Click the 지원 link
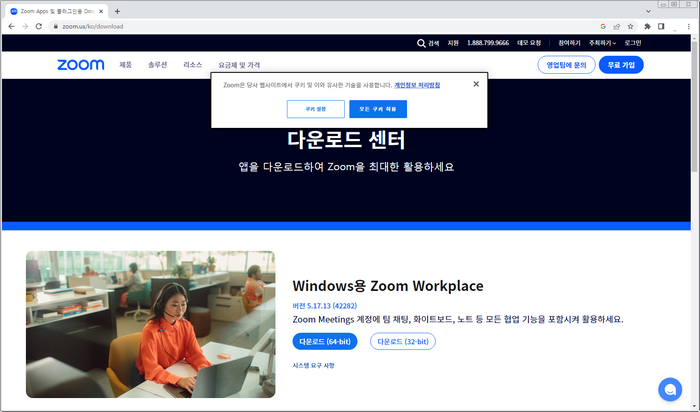The height and width of the screenshot is (412, 700). 453,43
